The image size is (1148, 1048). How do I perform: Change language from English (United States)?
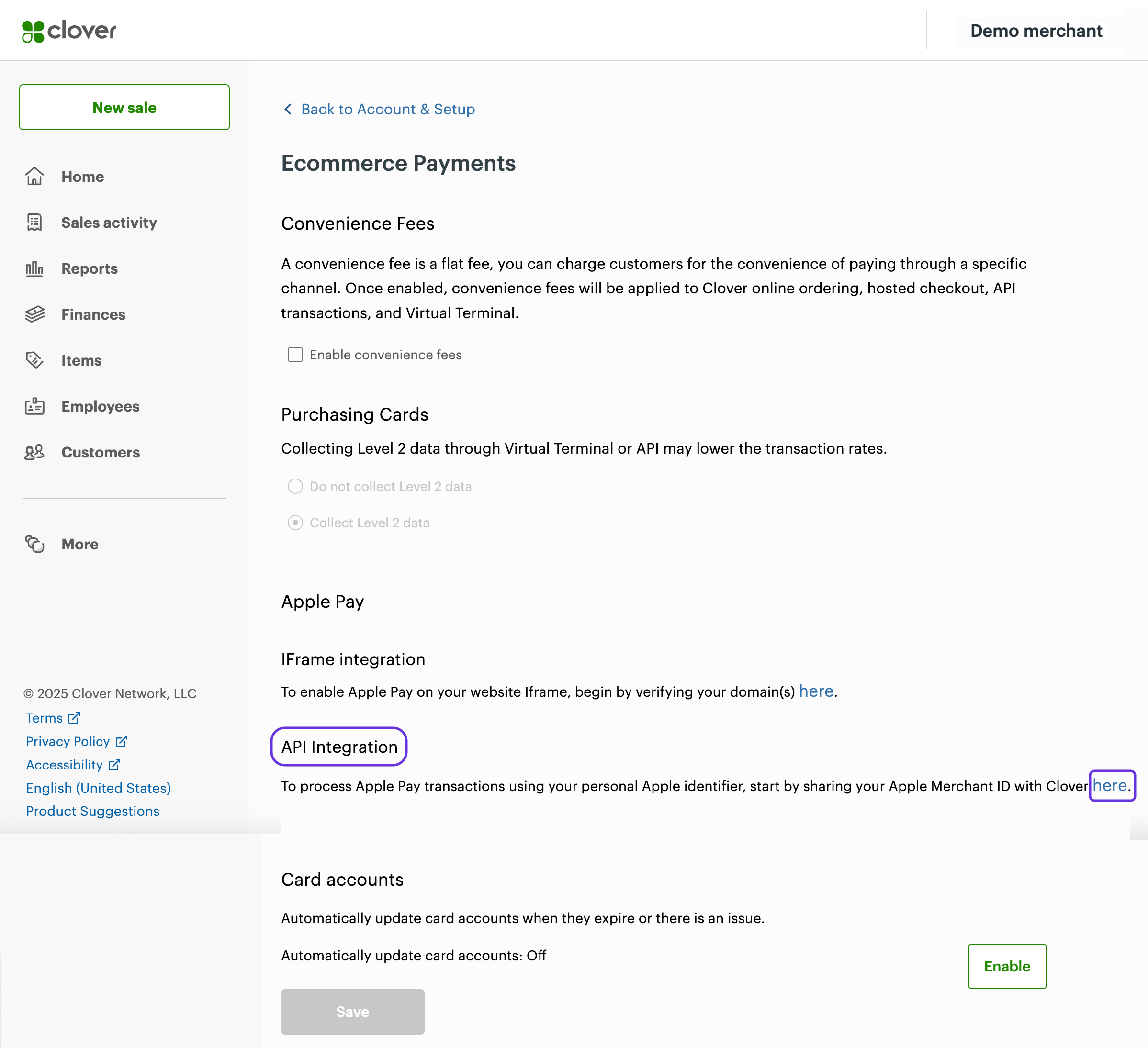pos(99,788)
